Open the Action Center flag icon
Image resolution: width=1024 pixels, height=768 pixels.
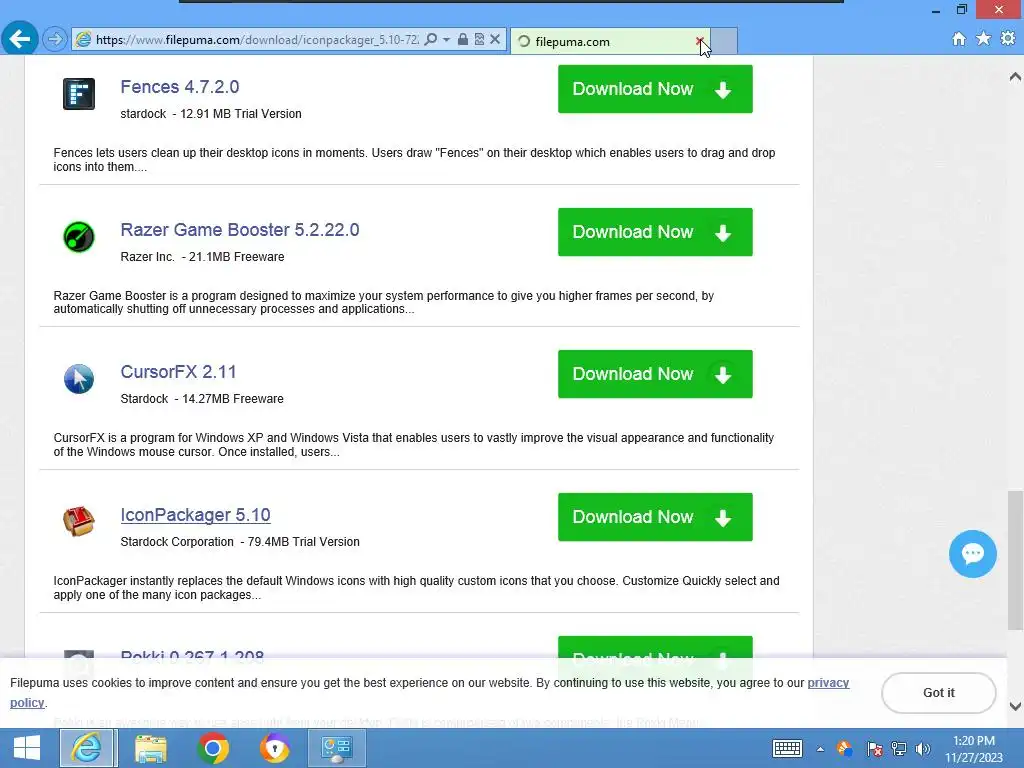pyautogui.click(x=874, y=749)
